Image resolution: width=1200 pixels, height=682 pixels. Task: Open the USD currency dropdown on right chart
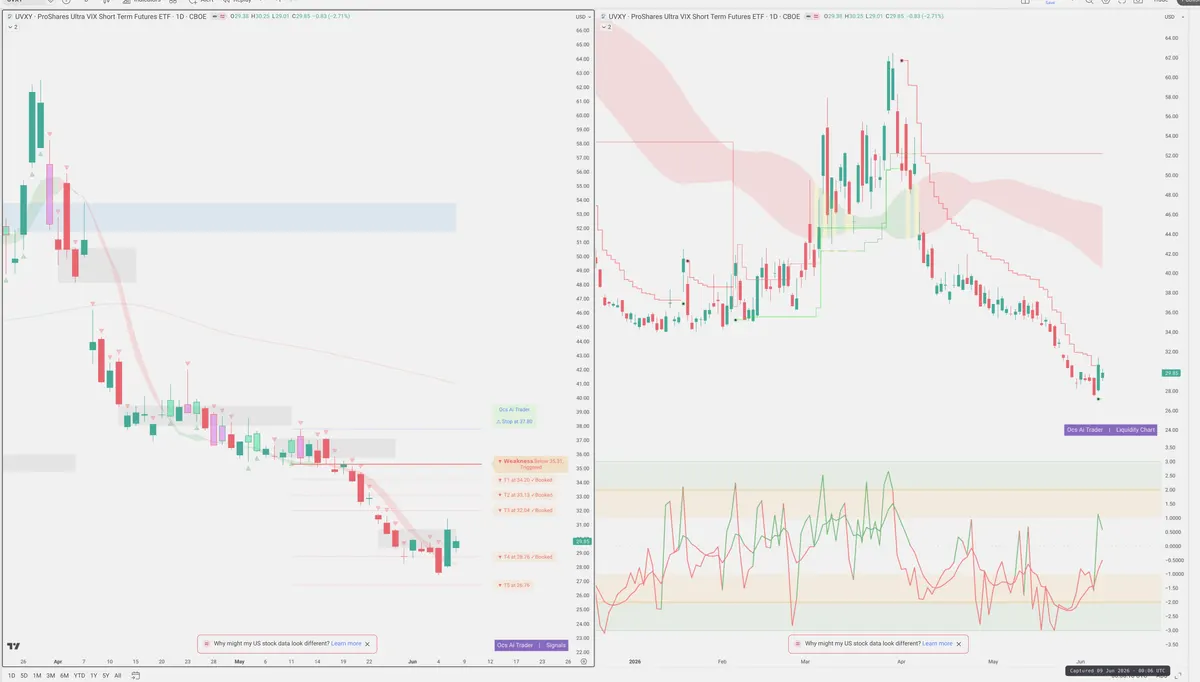(x=1174, y=17)
